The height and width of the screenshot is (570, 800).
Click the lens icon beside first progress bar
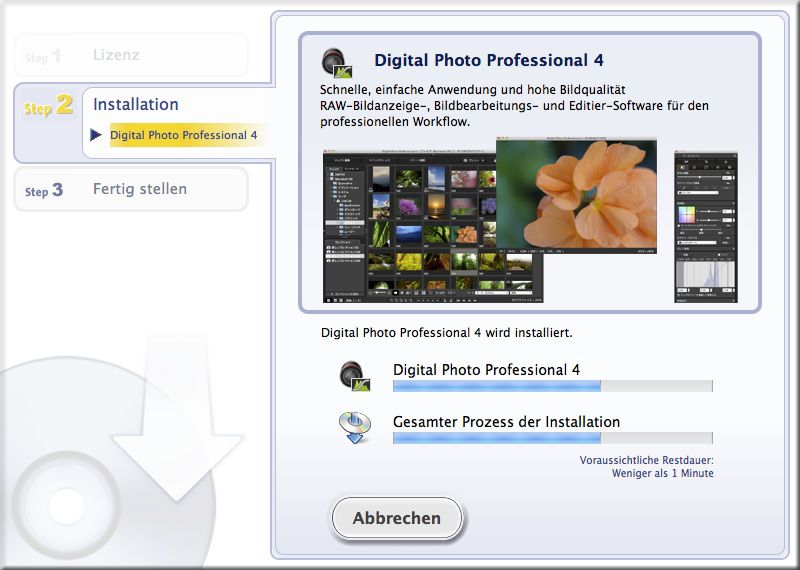355,377
